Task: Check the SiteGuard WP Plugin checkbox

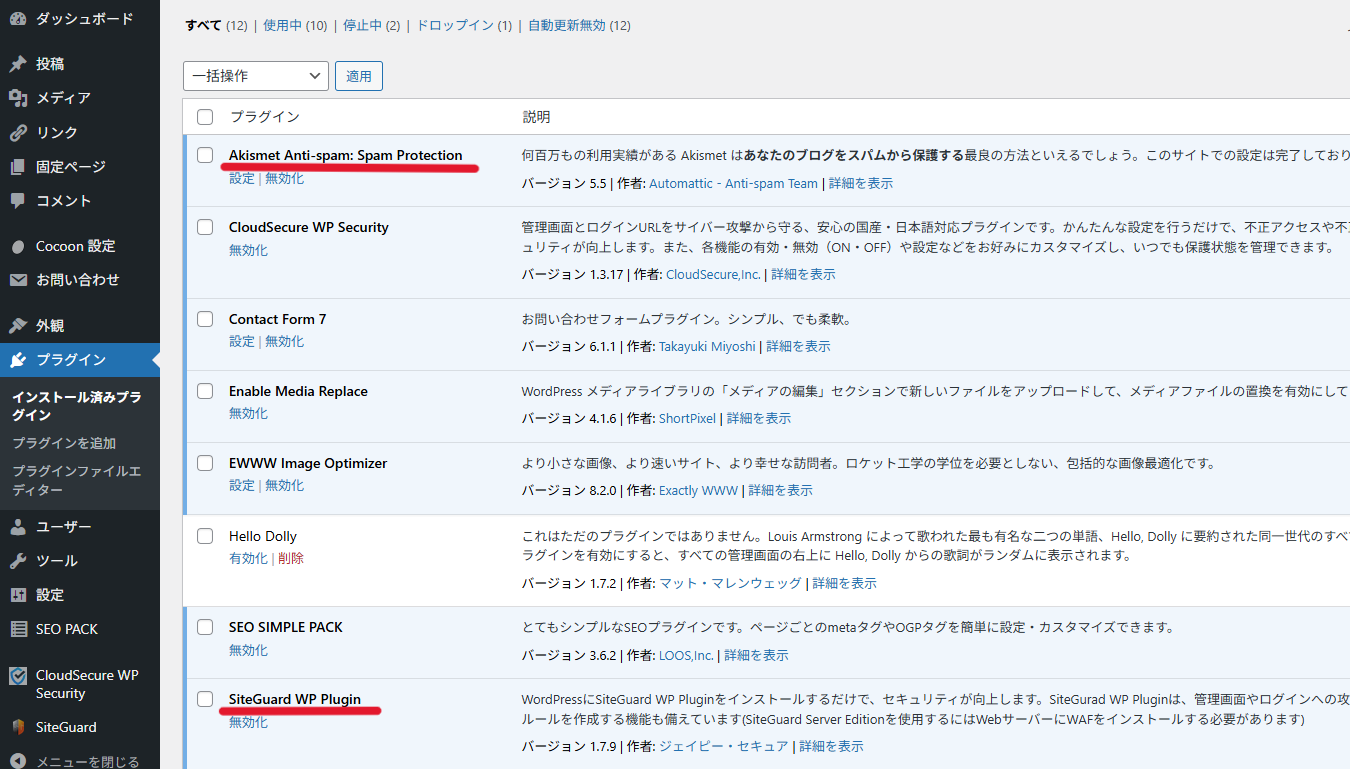Action: click(205, 699)
